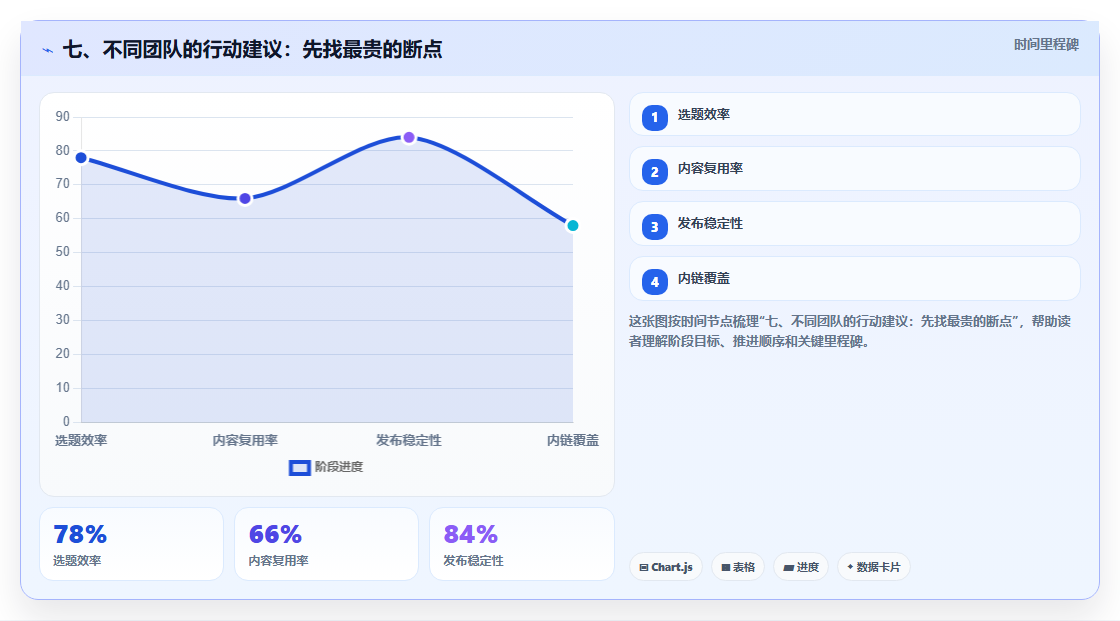The width and height of the screenshot is (1120, 621).
Task: Click numbered badge 3 for 发布稳定性
Action: 654,227
